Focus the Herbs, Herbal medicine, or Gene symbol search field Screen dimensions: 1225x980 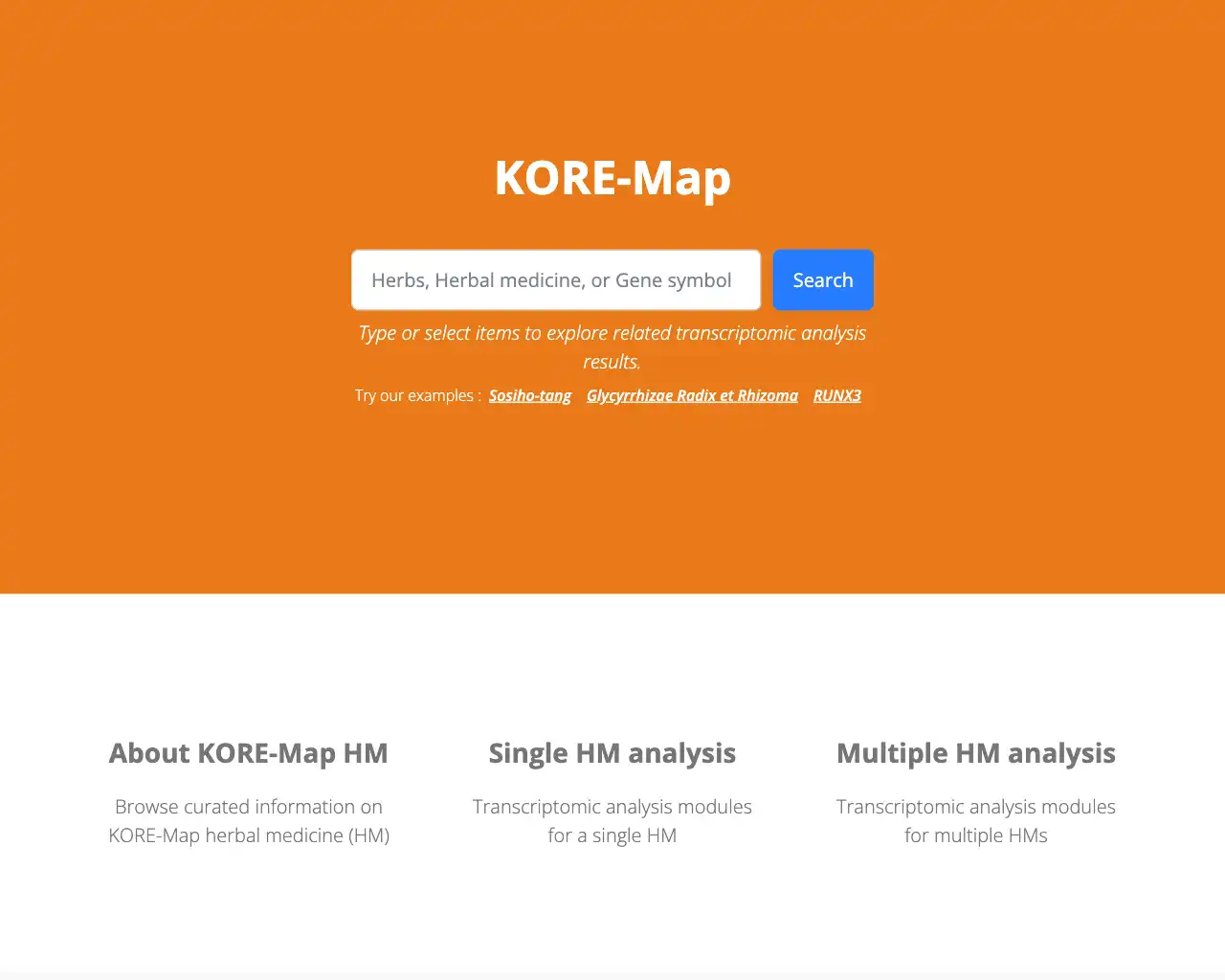[x=556, y=280]
